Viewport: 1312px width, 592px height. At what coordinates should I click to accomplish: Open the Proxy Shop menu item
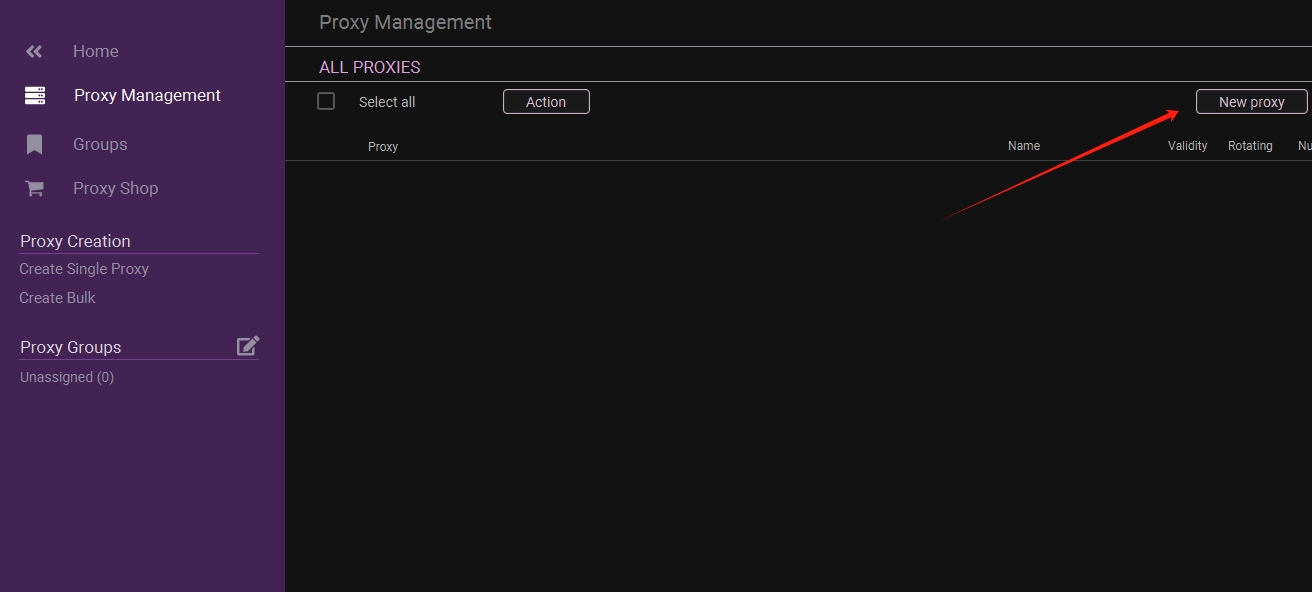[115, 188]
